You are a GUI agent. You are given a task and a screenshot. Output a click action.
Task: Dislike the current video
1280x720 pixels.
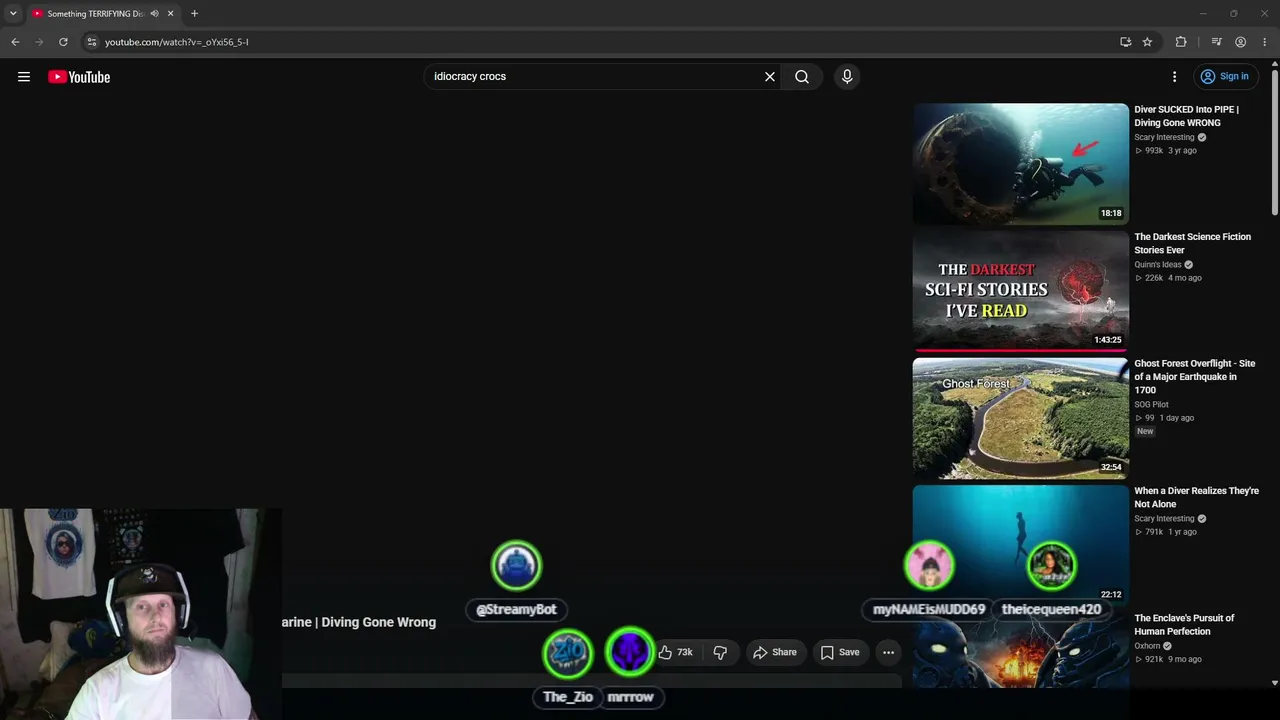coord(720,652)
